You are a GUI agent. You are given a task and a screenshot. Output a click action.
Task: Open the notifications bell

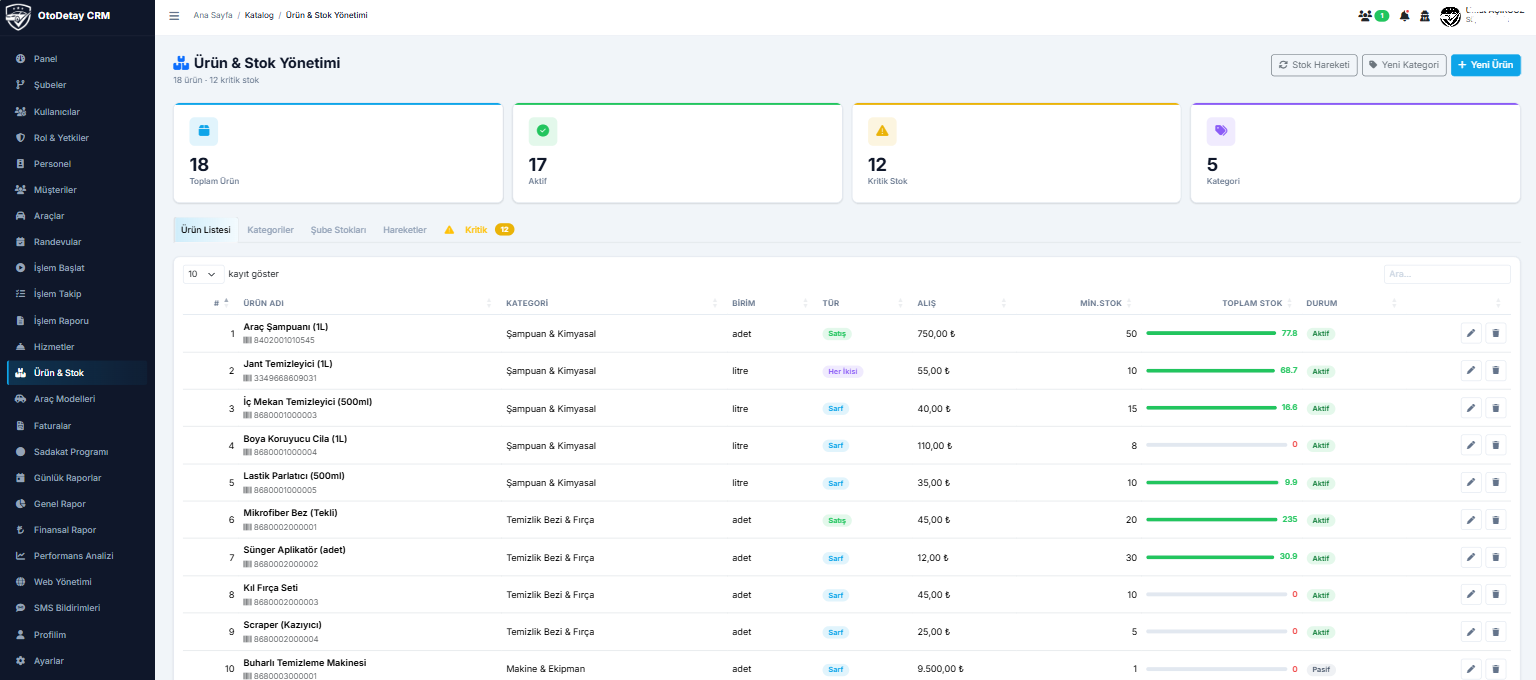[x=1405, y=16]
